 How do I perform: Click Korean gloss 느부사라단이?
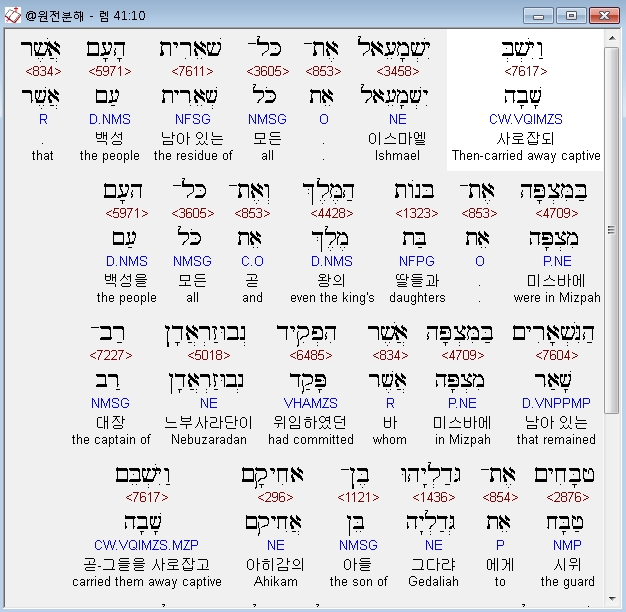[209, 422]
